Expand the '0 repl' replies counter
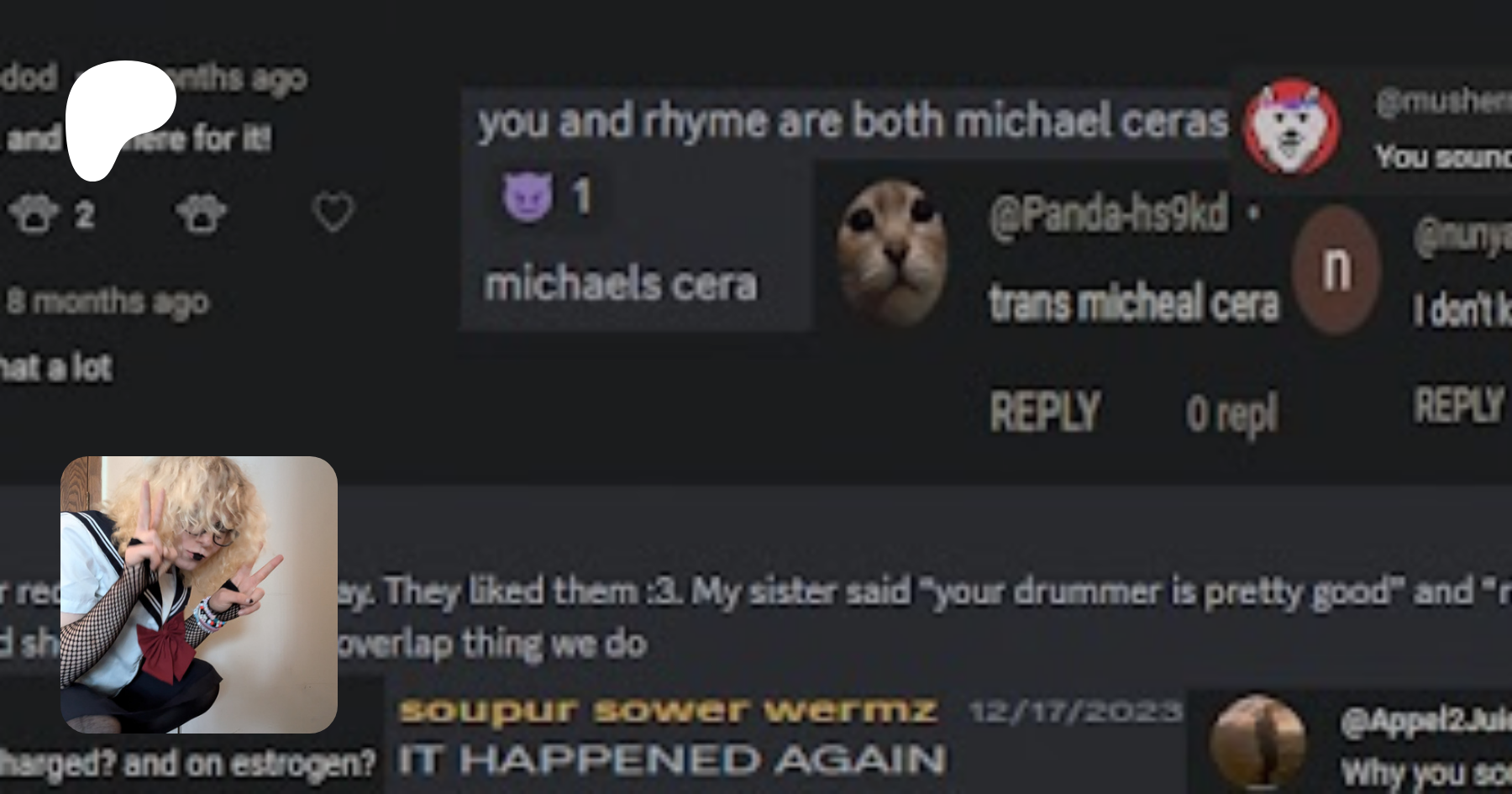Image resolution: width=1512 pixels, height=794 pixels. click(x=1231, y=413)
